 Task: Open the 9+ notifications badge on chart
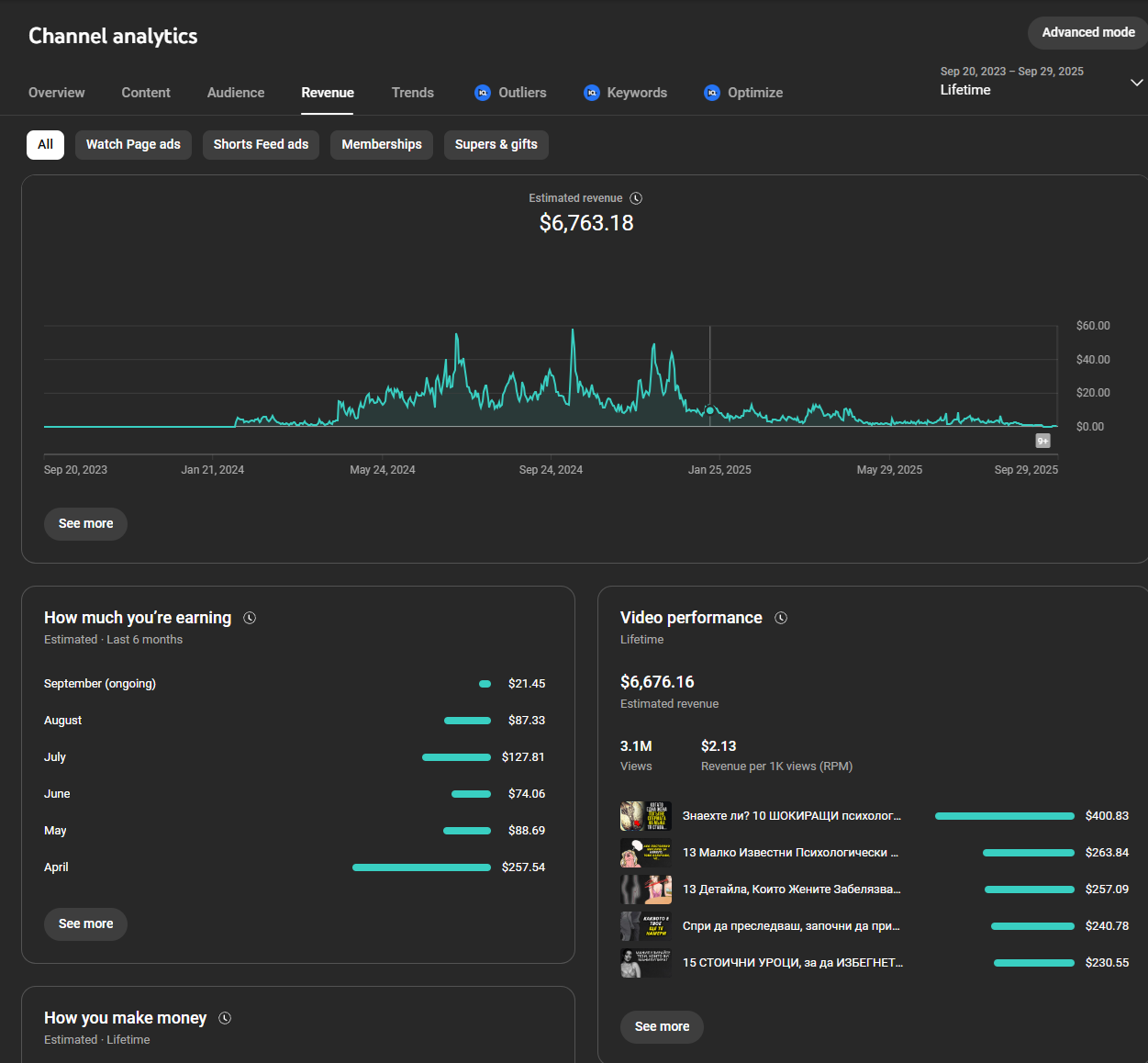pyautogui.click(x=1042, y=441)
